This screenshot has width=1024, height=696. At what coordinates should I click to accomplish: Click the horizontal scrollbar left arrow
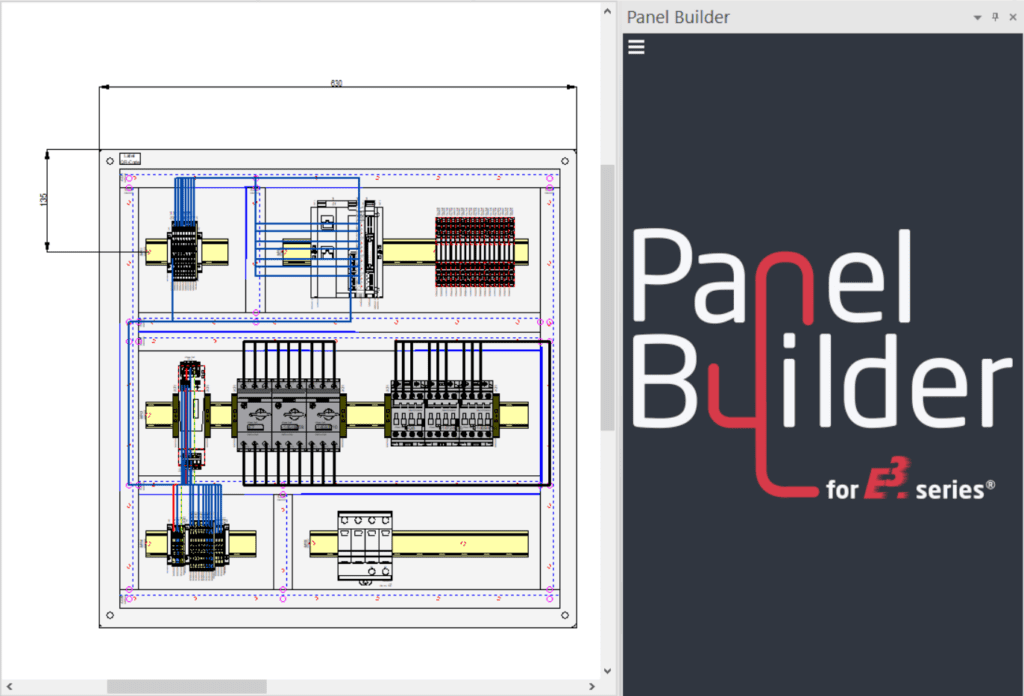9,687
